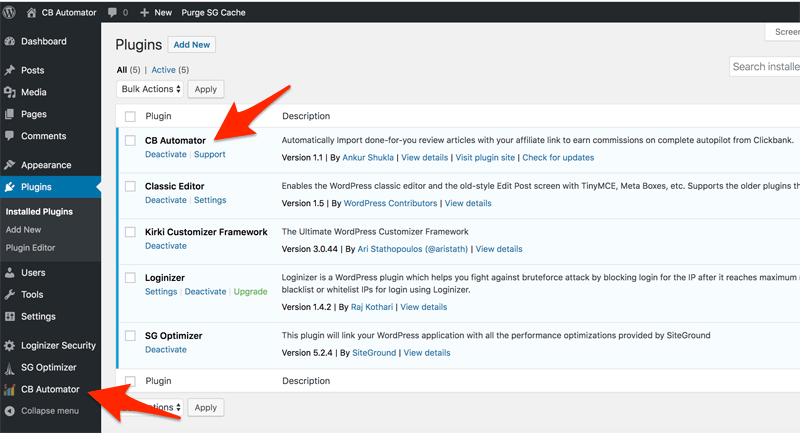Open Media library icon in sidebar
This screenshot has height=433, width=800.
click(10, 93)
